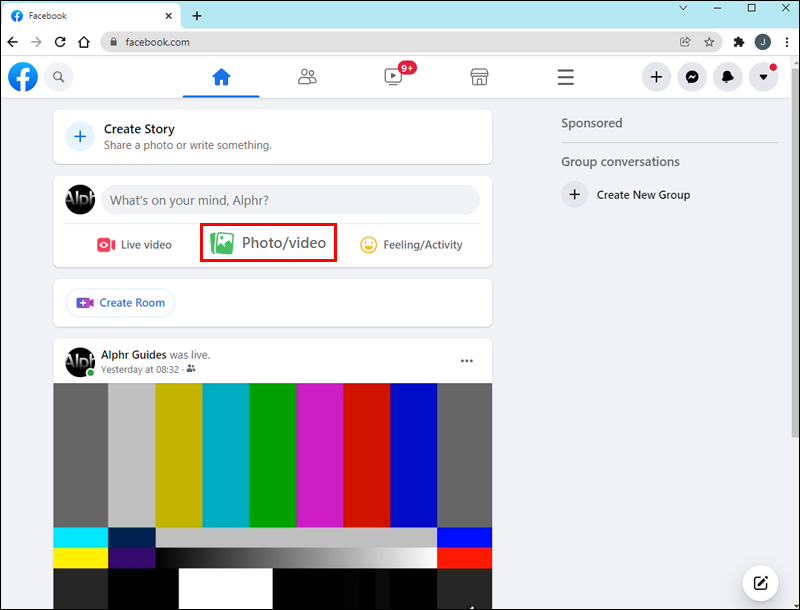
Task: Open the post options via three dots
Action: (x=466, y=361)
